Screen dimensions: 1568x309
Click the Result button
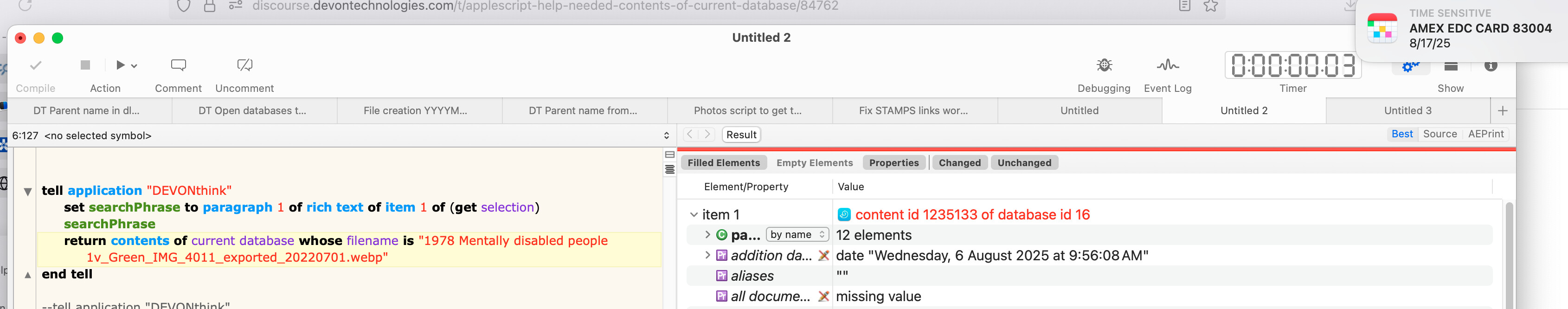click(x=741, y=135)
